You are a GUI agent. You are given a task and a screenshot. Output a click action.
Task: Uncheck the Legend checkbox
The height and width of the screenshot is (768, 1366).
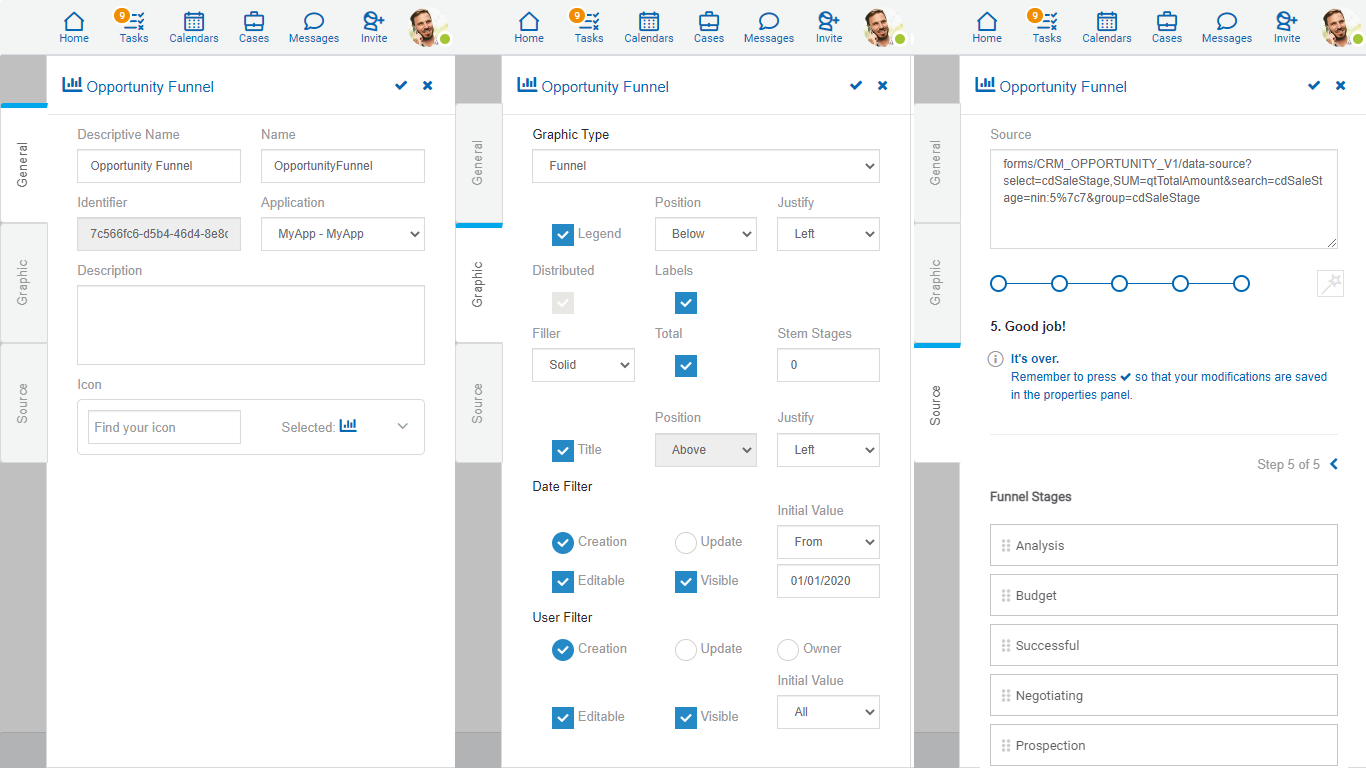(x=563, y=234)
